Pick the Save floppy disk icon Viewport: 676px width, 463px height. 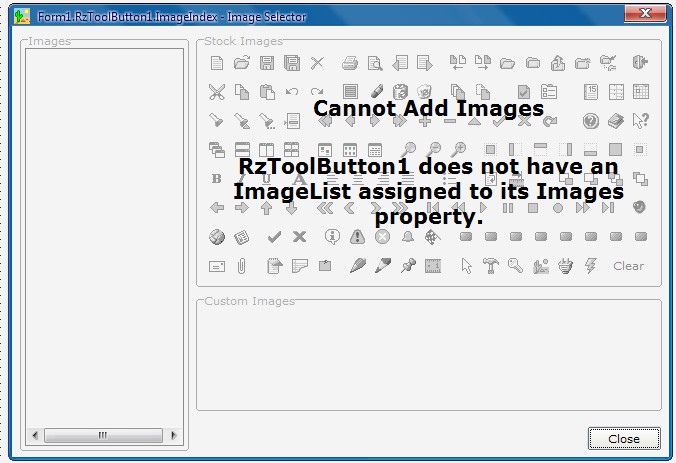click(267, 63)
